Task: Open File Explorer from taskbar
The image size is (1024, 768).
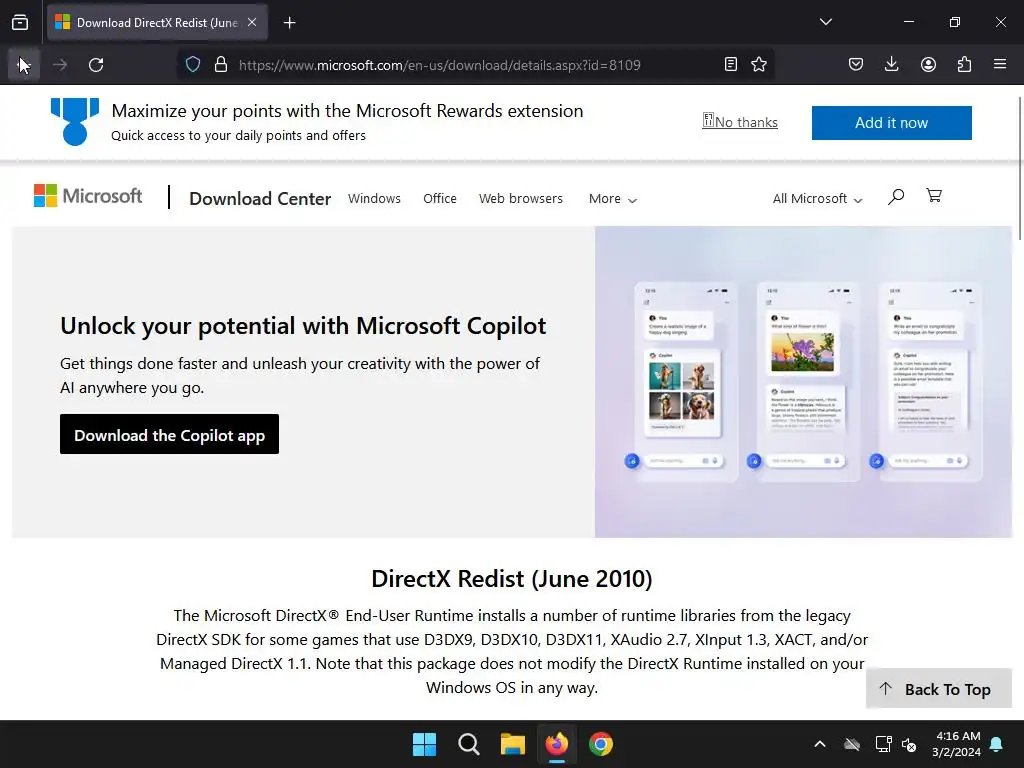Action: coord(513,744)
